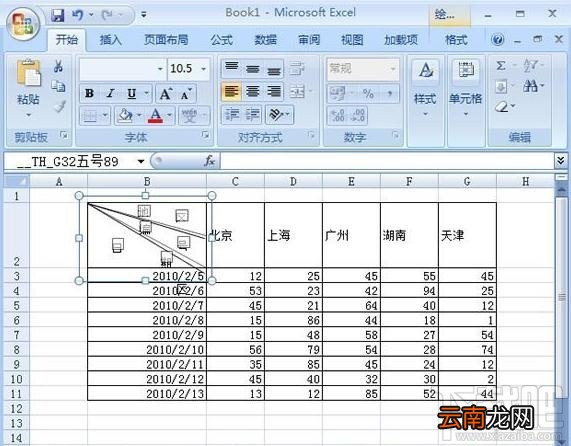The width and height of the screenshot is (571, 446).
Task: Switch to the 页面布局 tab
Action: tap(166, 40)
